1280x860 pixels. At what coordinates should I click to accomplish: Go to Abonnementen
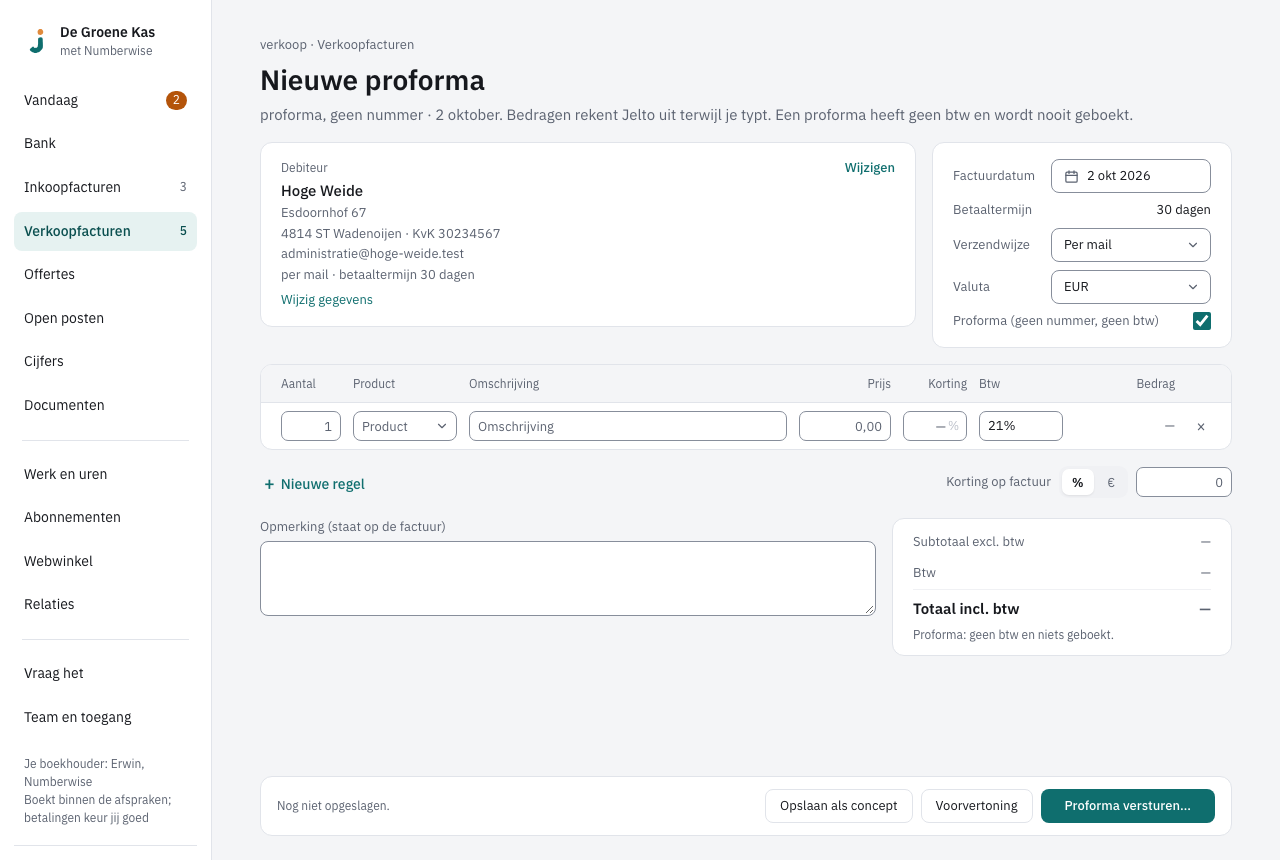coord(105,517)
